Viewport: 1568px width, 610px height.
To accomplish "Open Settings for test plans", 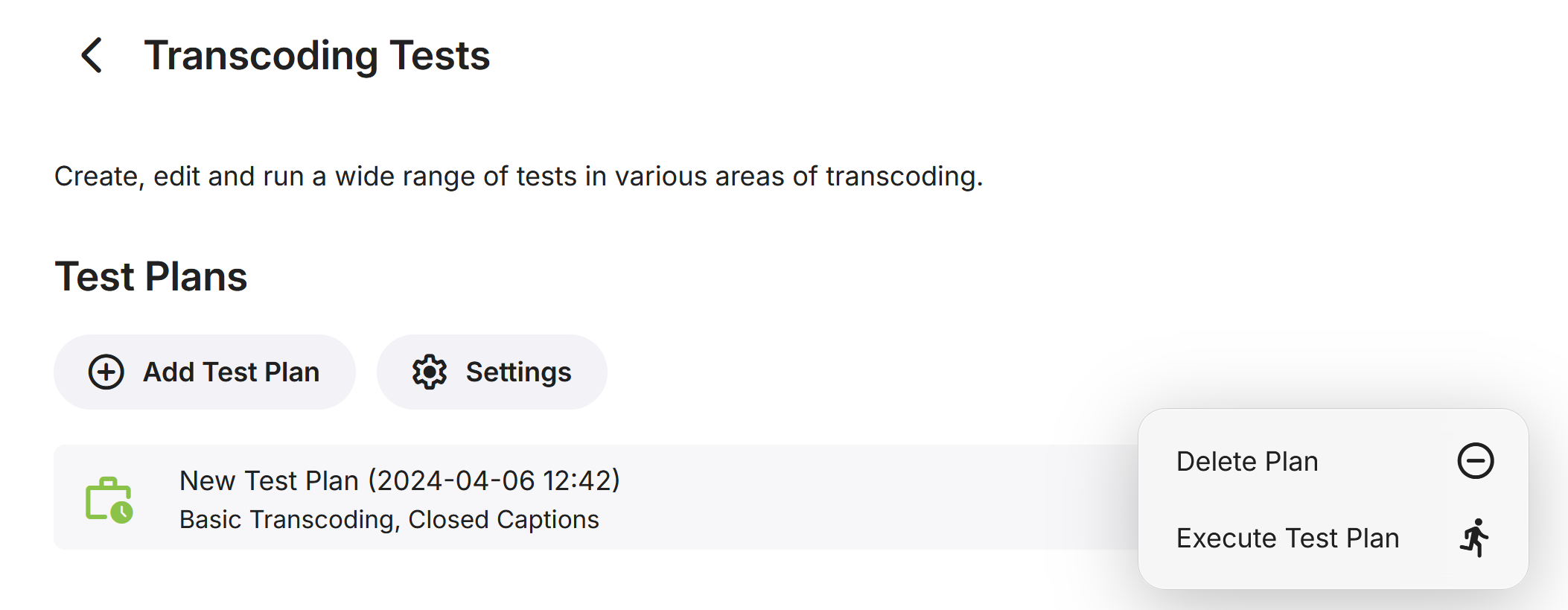I will (x=491, y=372).
